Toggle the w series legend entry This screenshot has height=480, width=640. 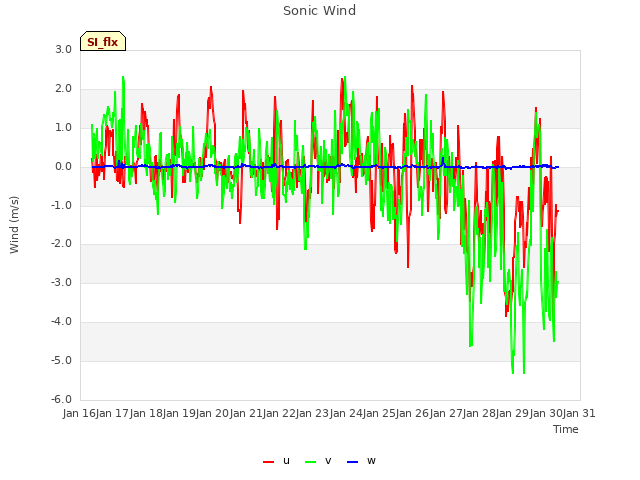coord(361,461)
